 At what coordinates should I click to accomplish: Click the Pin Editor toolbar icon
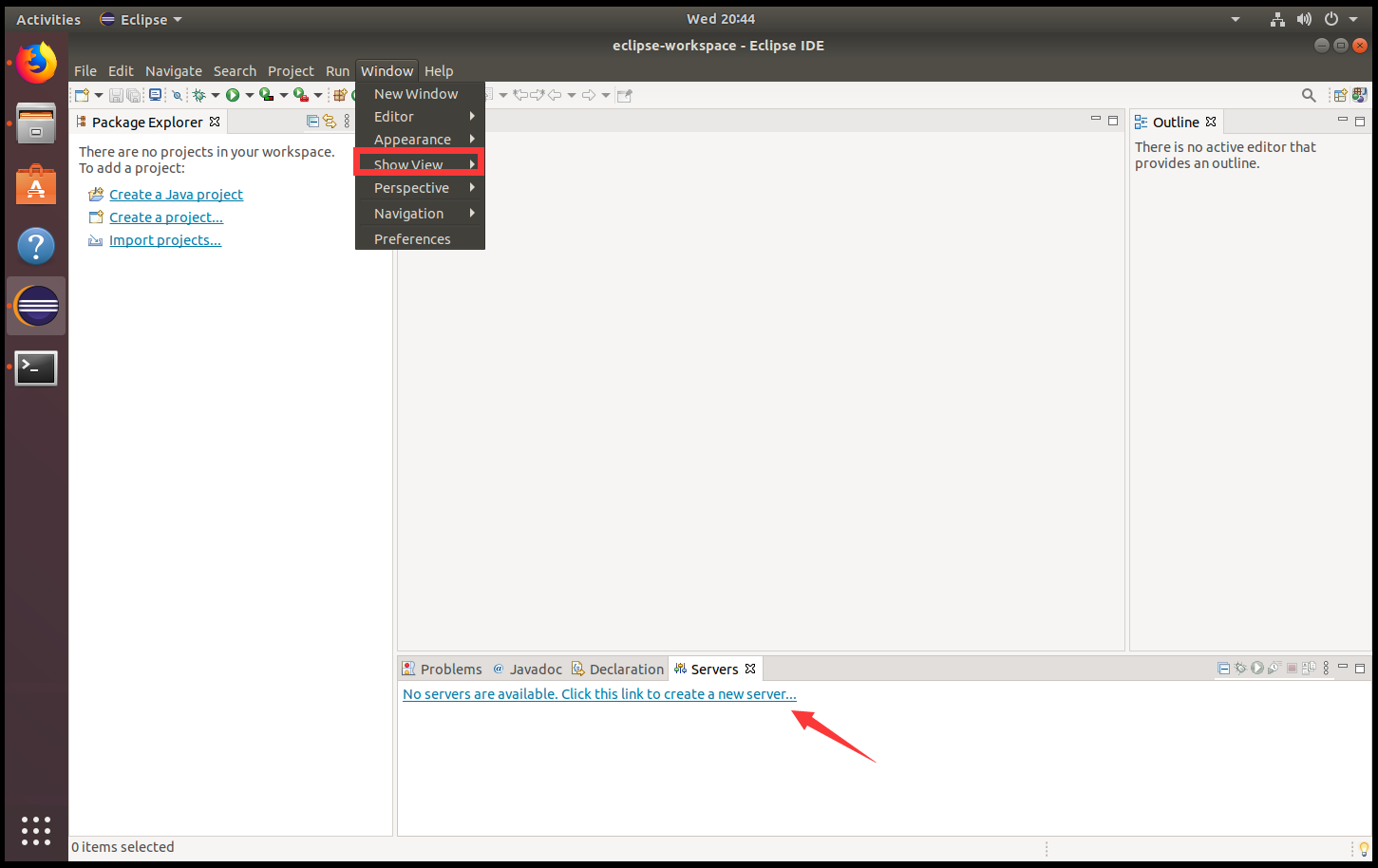tap(624, 95)
